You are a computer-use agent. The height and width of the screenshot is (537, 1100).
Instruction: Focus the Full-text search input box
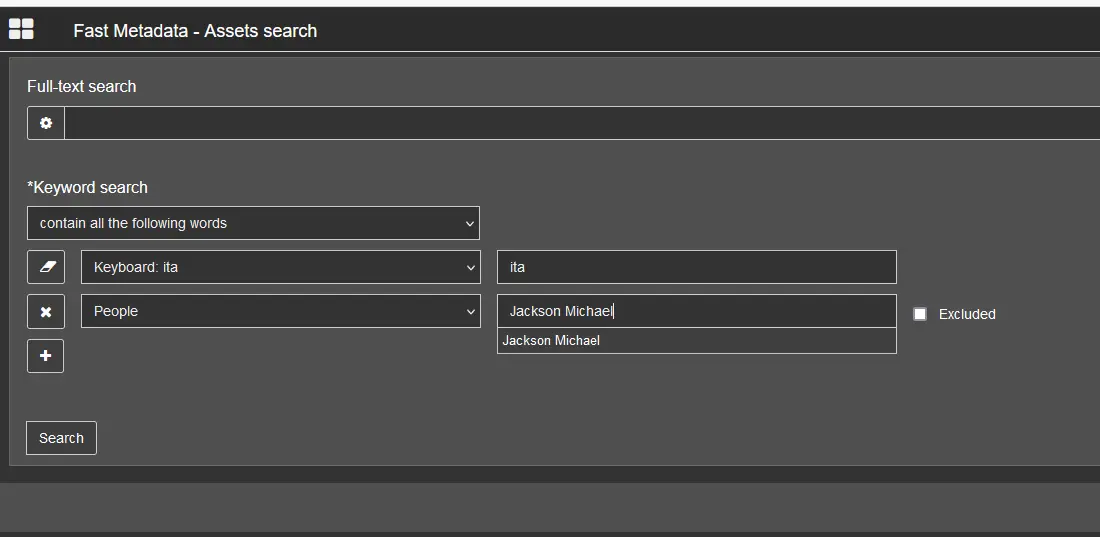click(x=580, y=123)
